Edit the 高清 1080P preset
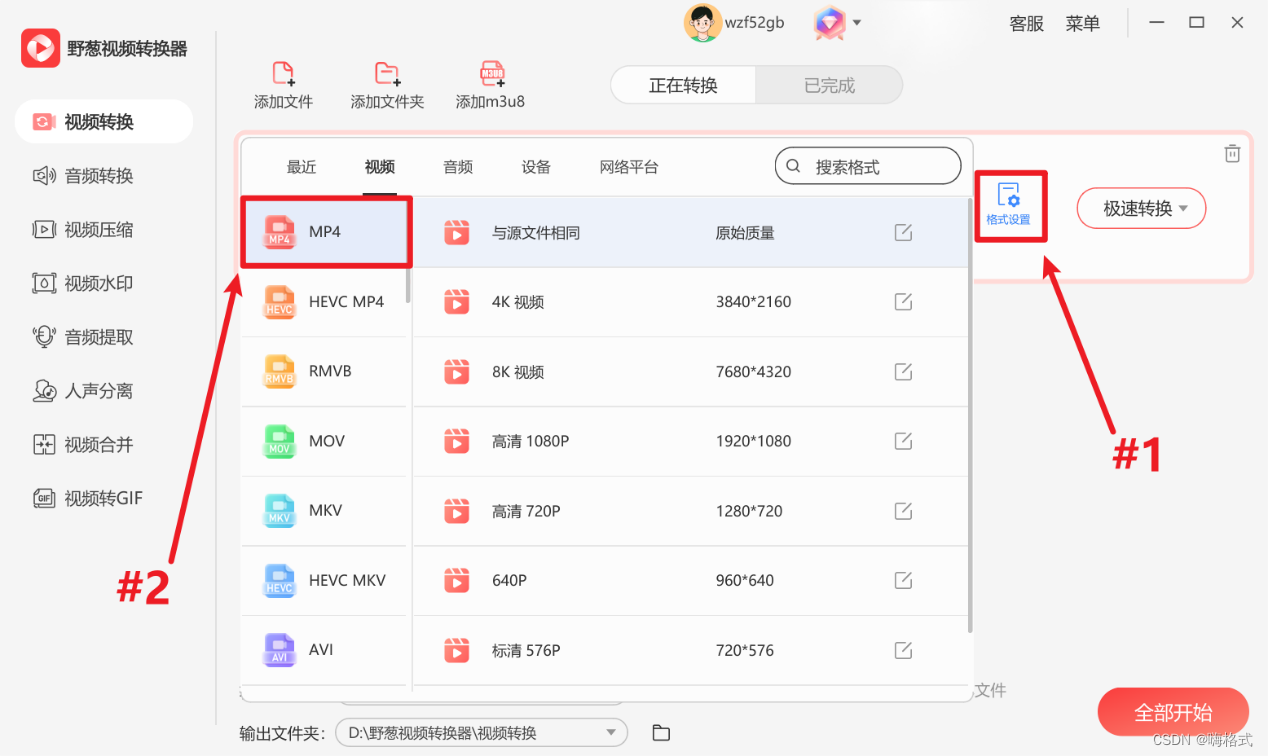 point(903,441)
